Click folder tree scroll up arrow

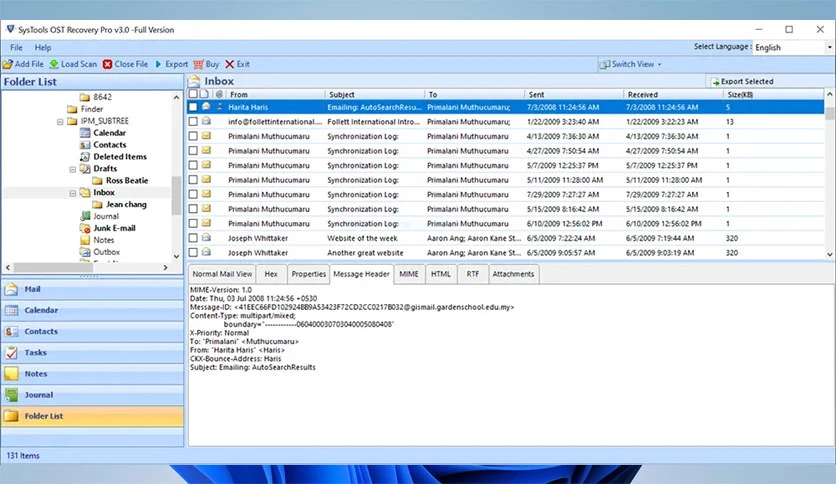pos(176,98)
